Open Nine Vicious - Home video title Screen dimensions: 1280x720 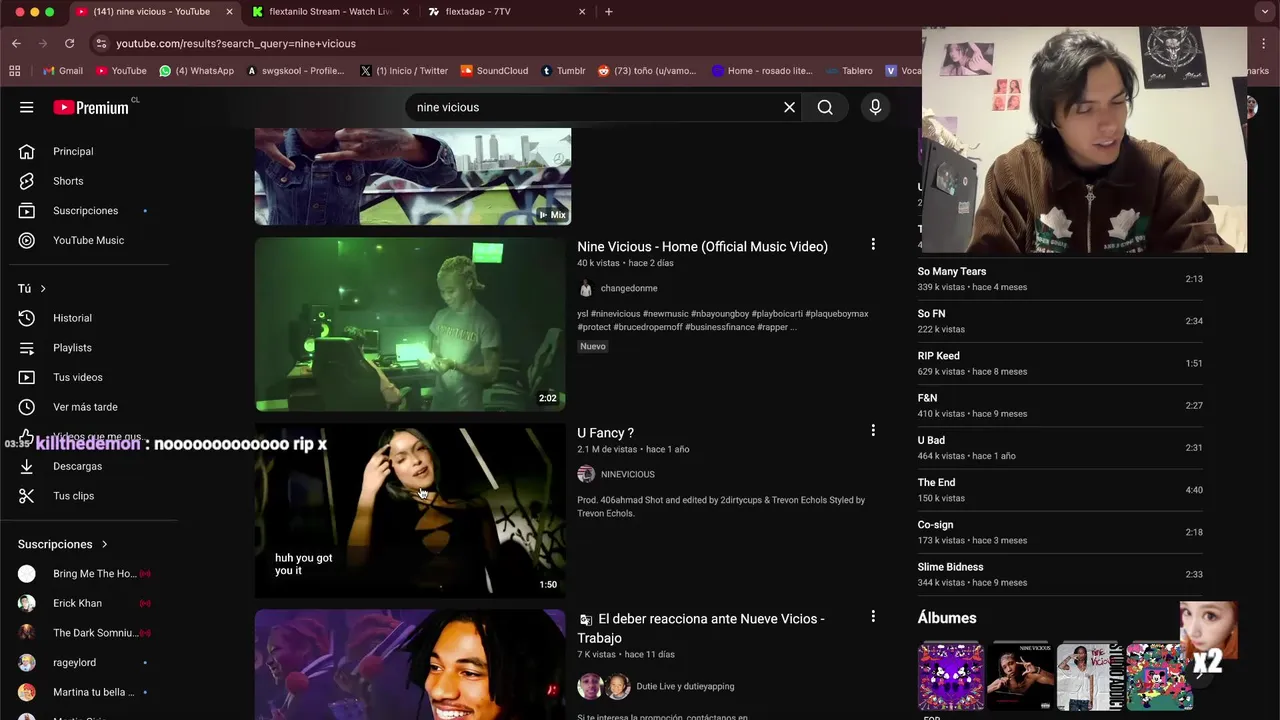pyautogui.click(x=702, y=247)
